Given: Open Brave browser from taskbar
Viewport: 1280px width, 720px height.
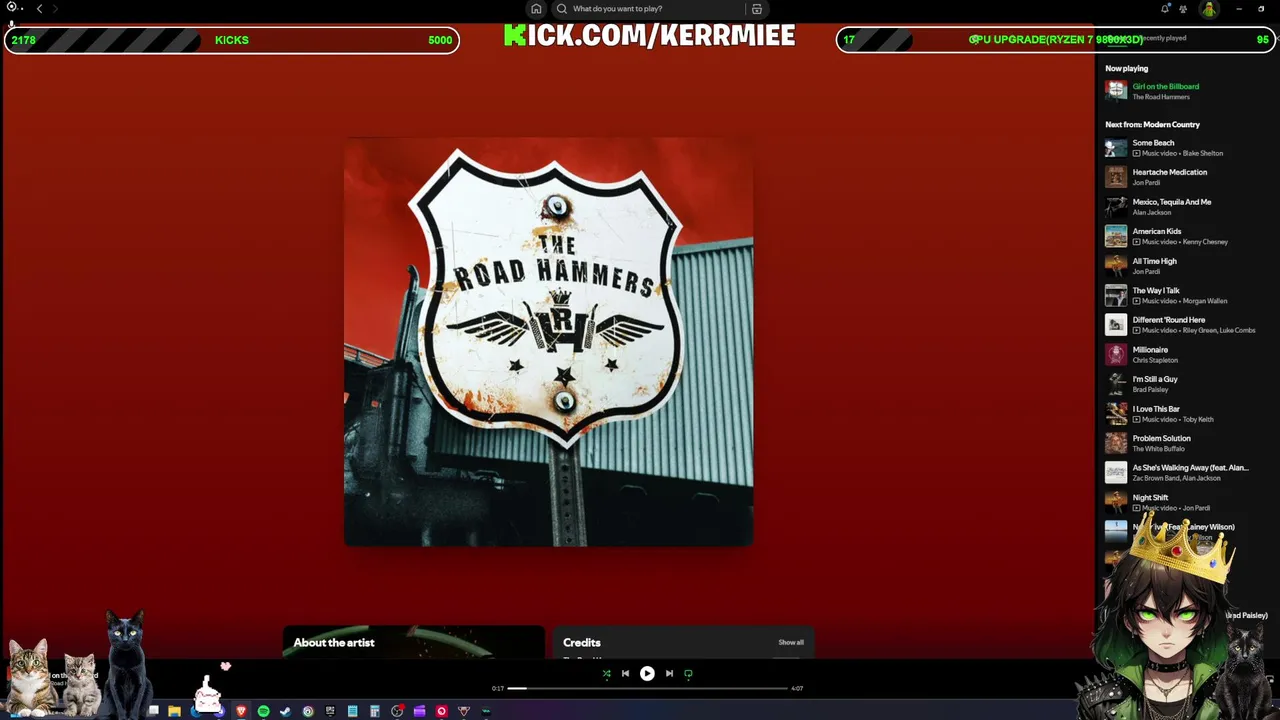Looking at the screenshot, I should pos(241,711).
